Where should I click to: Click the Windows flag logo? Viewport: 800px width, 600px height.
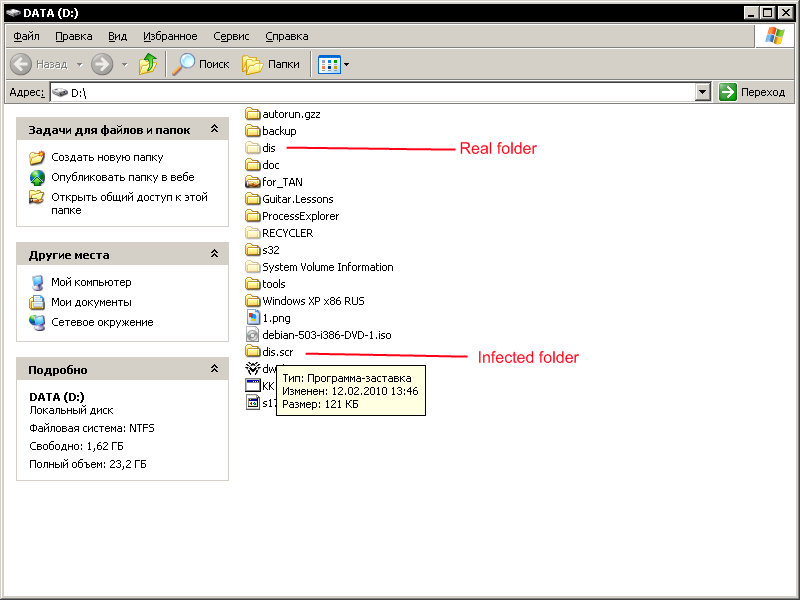(x=774, y=36)
